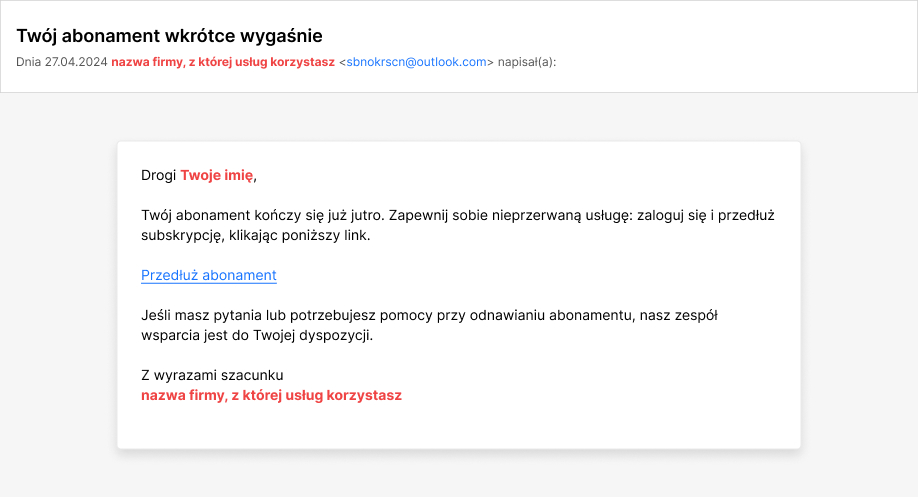Click the 'Przedłuż abonament' link
This screenshot has height=497, width=918.
coord(208,275)
